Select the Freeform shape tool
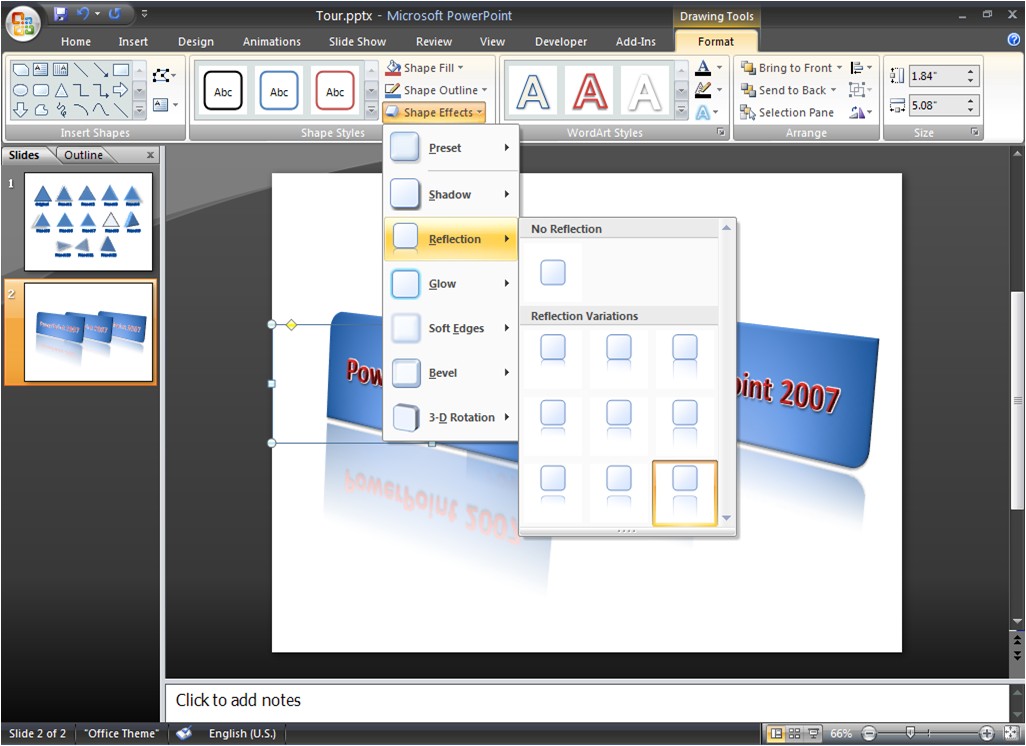1026x746 pixels. pyautogui.click(x=41, y=110)
